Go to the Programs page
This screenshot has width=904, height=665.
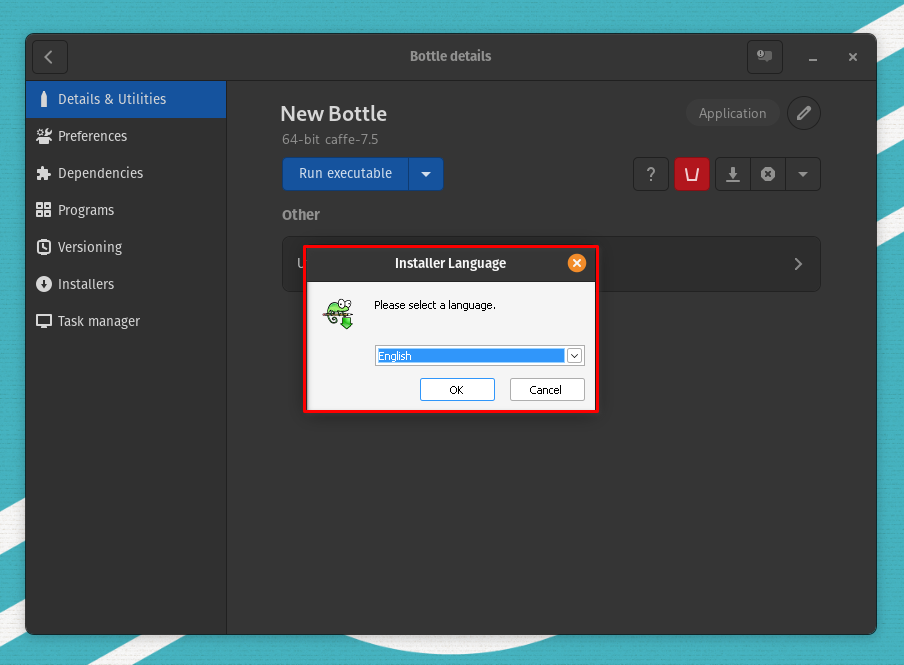(86, 210)
